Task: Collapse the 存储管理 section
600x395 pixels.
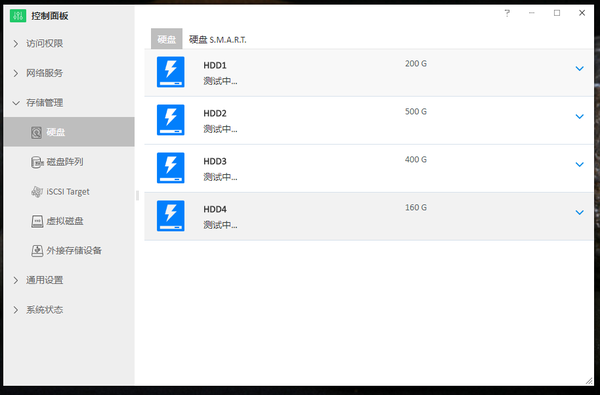Action: (x=16, y=103)
